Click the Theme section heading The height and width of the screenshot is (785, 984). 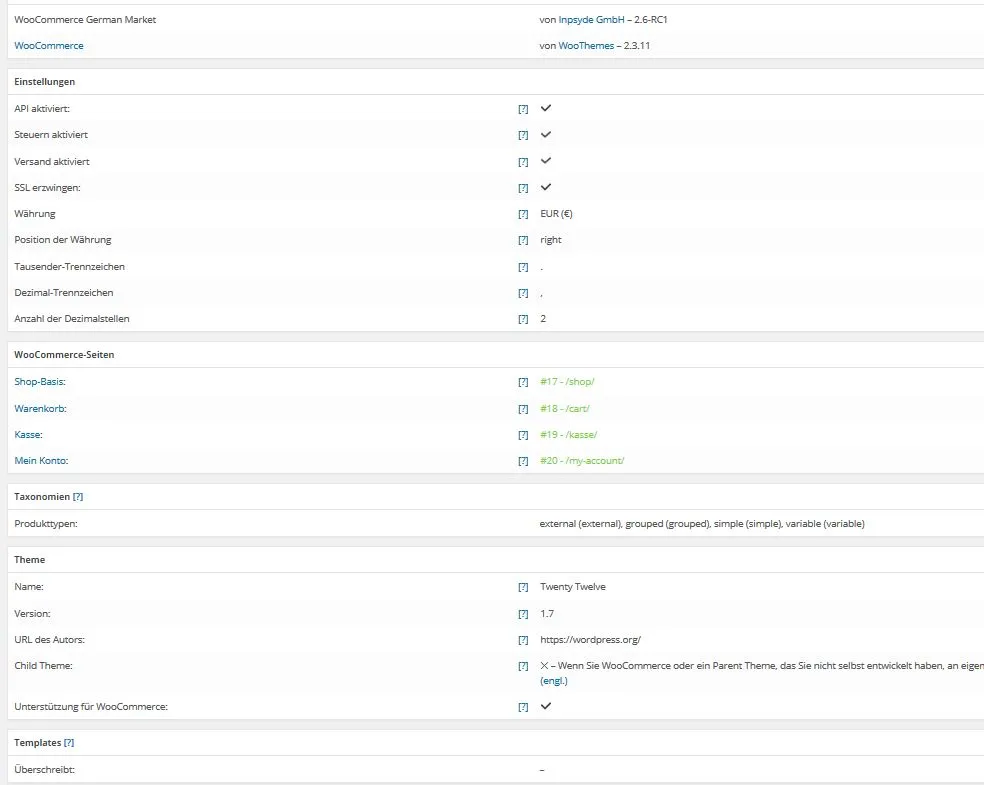point(29,560)
